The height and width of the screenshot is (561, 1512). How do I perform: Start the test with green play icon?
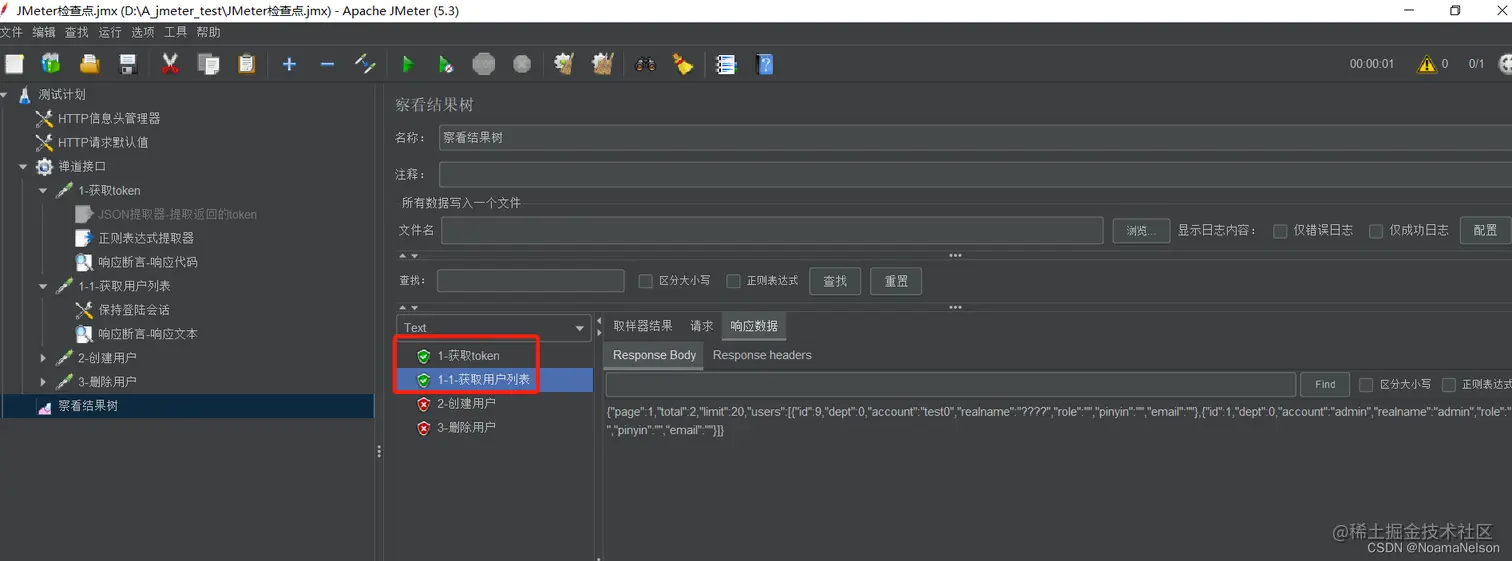(x=407, y=64)
